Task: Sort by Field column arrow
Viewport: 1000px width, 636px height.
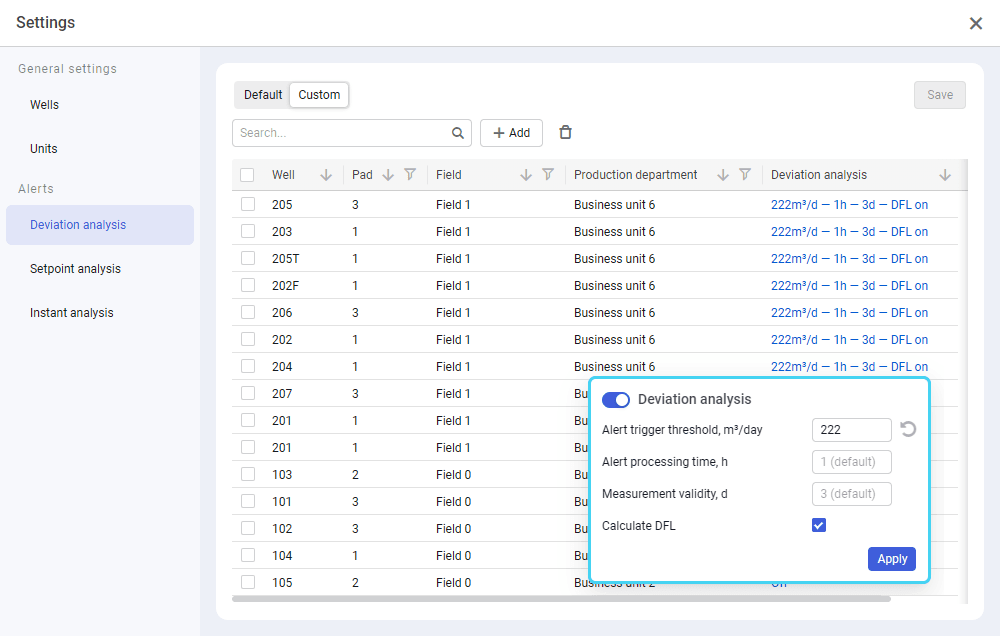Action: click(526, 175)
